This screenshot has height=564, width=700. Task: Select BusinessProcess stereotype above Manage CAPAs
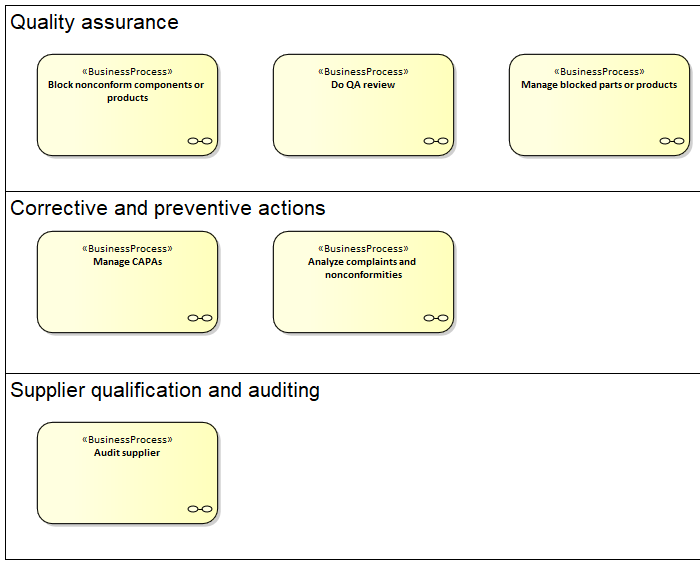(127, 249)
